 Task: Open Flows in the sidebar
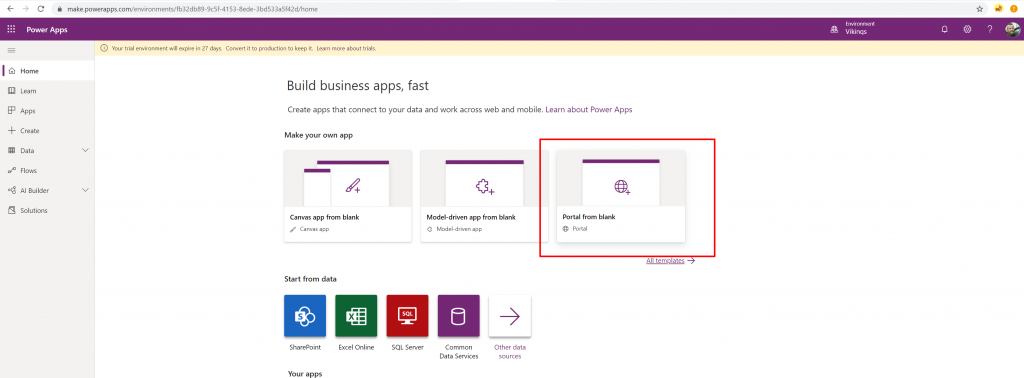tap(47, 170)
